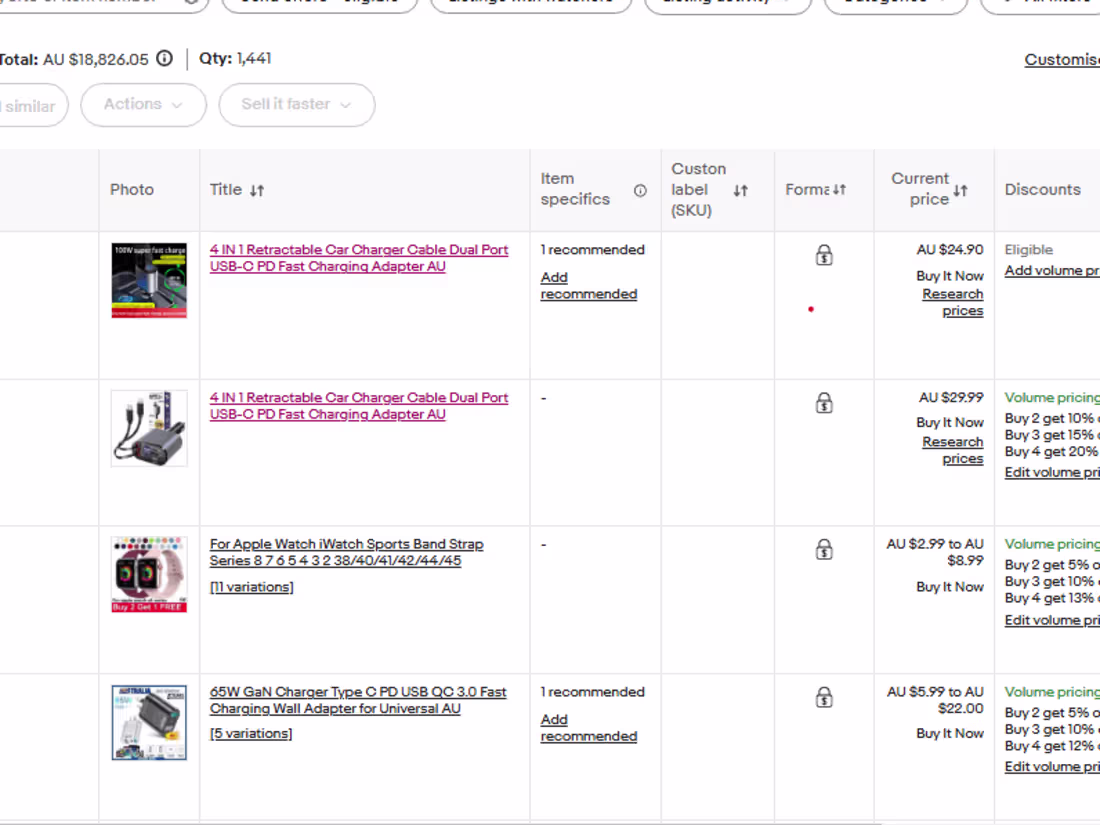This screenshot has width=1100, height=825.
Task: Expand the Categories filter dropdown
Action: [x=895, y=3]
